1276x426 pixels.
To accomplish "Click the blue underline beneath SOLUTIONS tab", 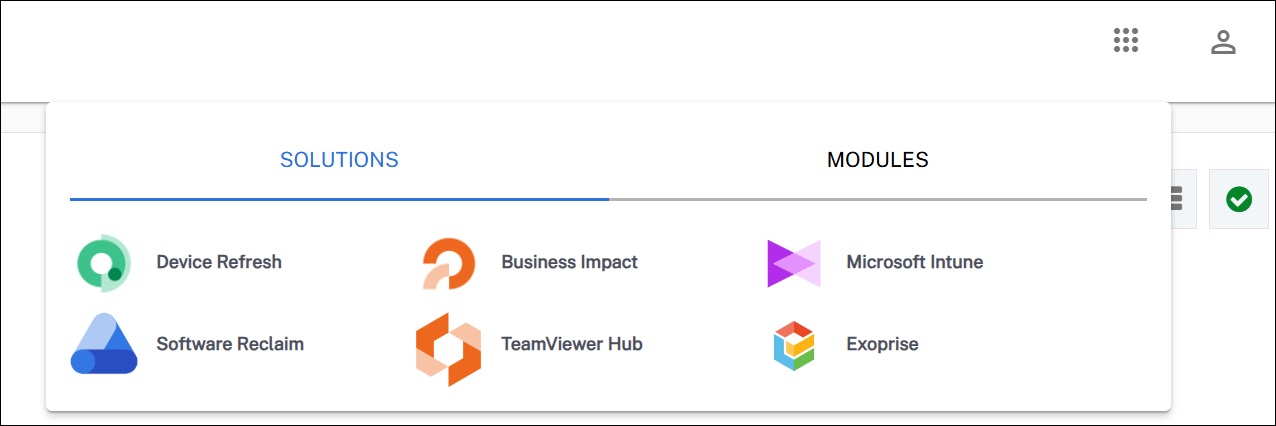I will [x=339, y=199].
